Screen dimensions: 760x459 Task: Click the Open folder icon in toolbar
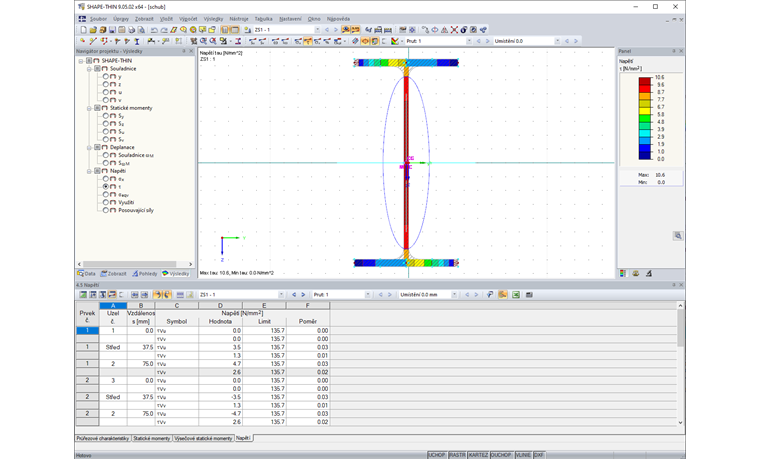[93, 30]
